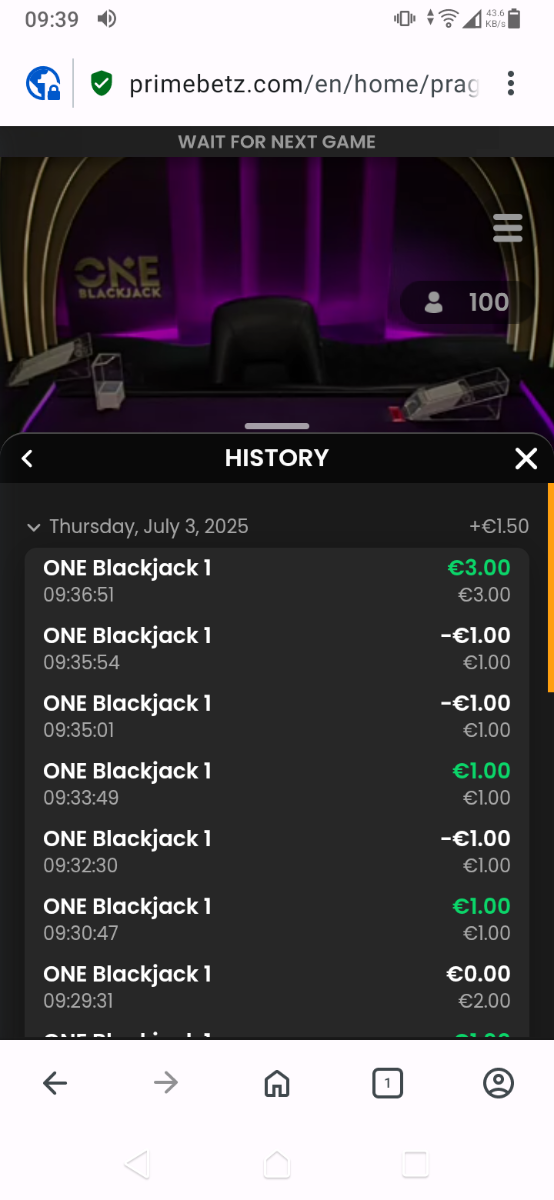
Task: Tap the Android system back button
Action: [x=137, y=1165]
